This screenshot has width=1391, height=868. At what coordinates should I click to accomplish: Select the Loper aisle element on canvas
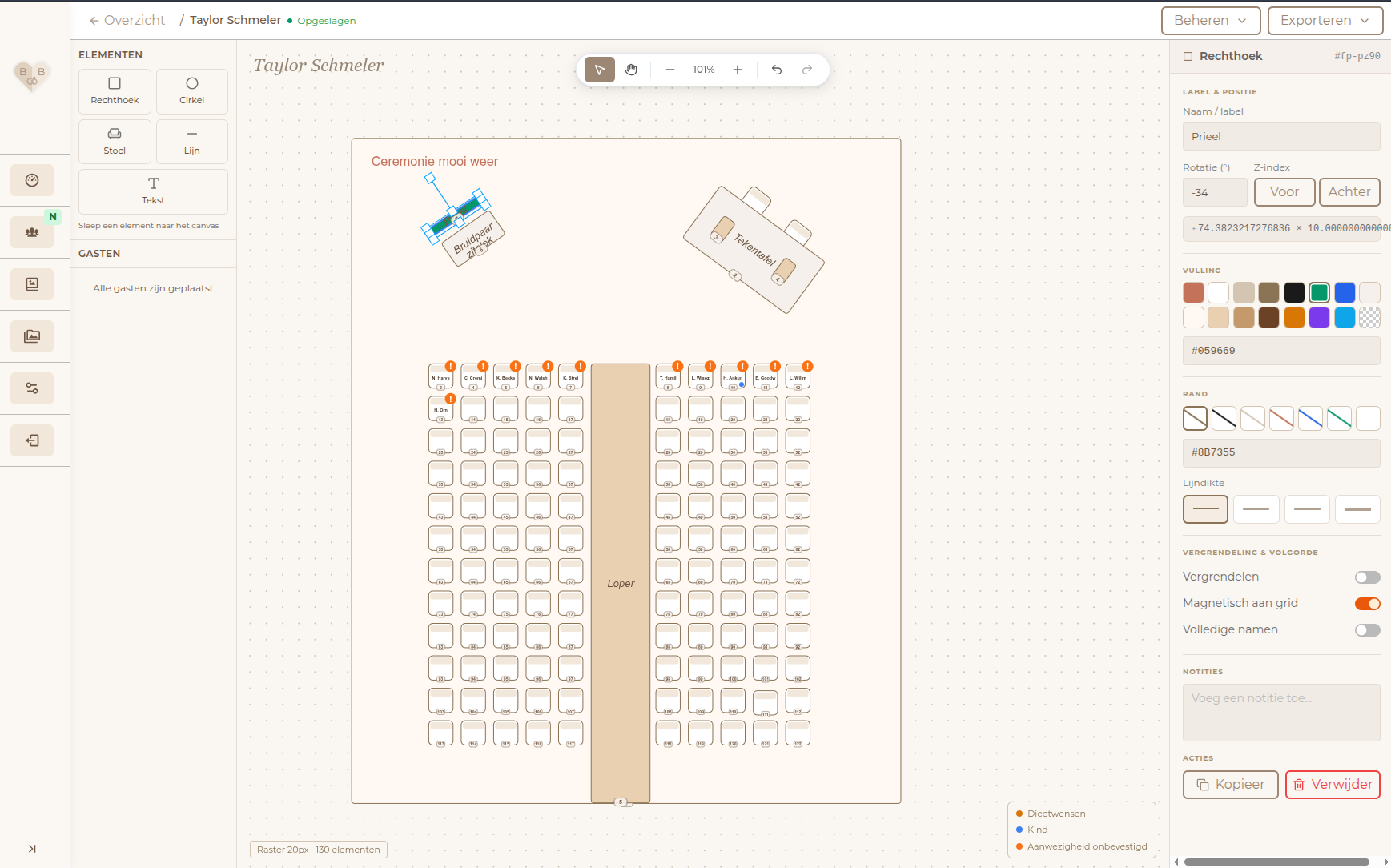click(621, 583)
